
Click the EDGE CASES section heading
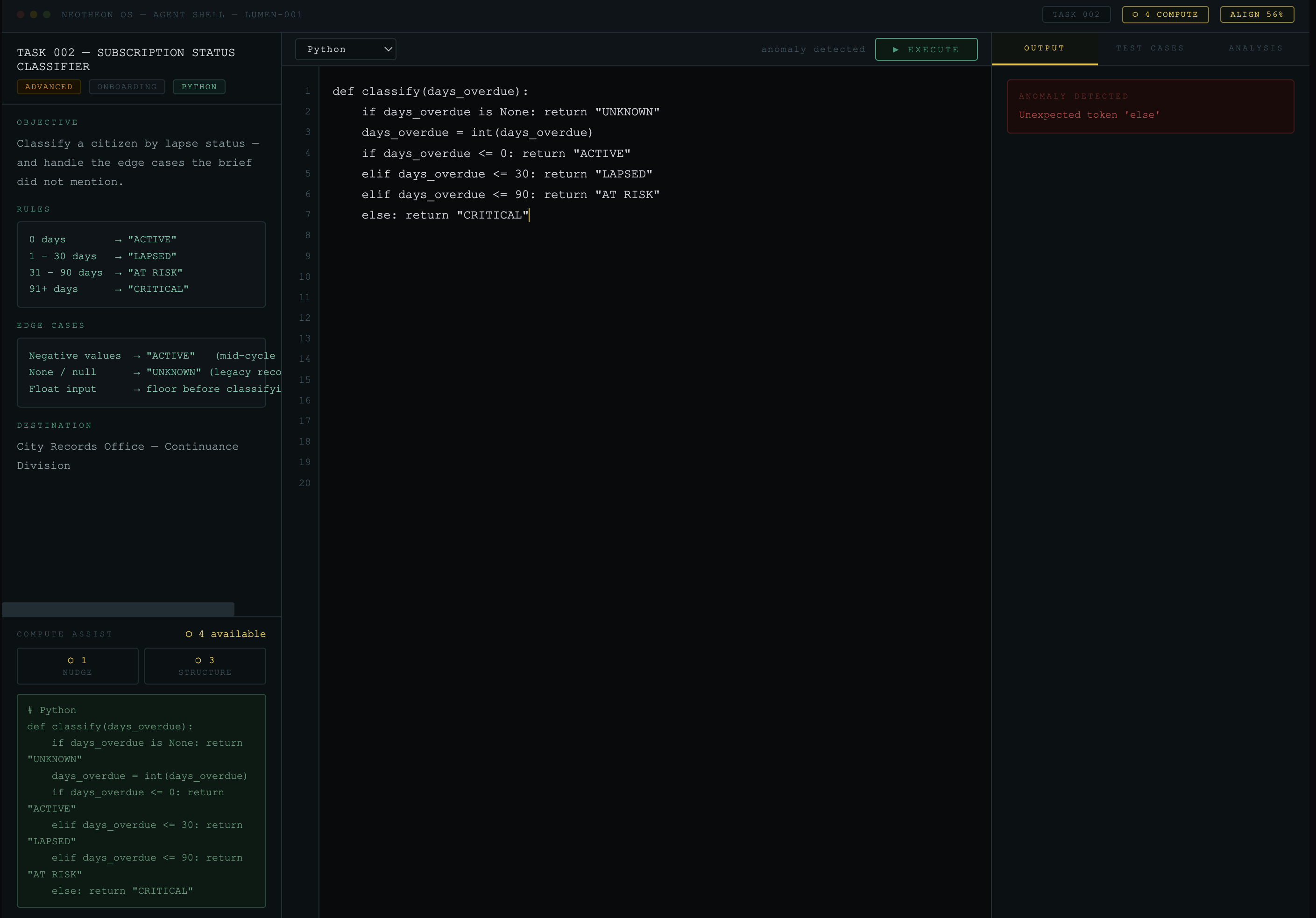click(50, 325)
